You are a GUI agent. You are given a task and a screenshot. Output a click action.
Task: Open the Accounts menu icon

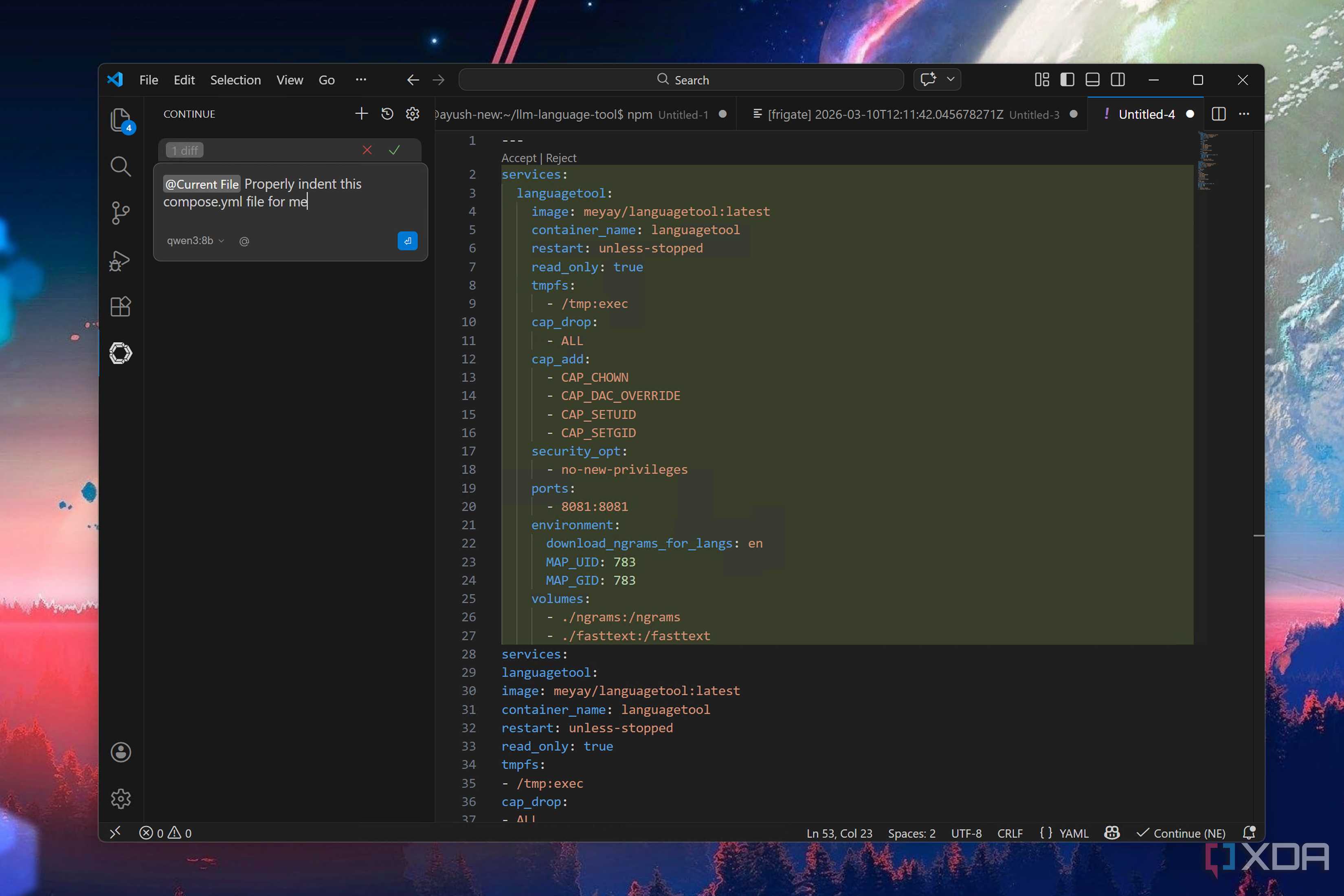point(121,752)
